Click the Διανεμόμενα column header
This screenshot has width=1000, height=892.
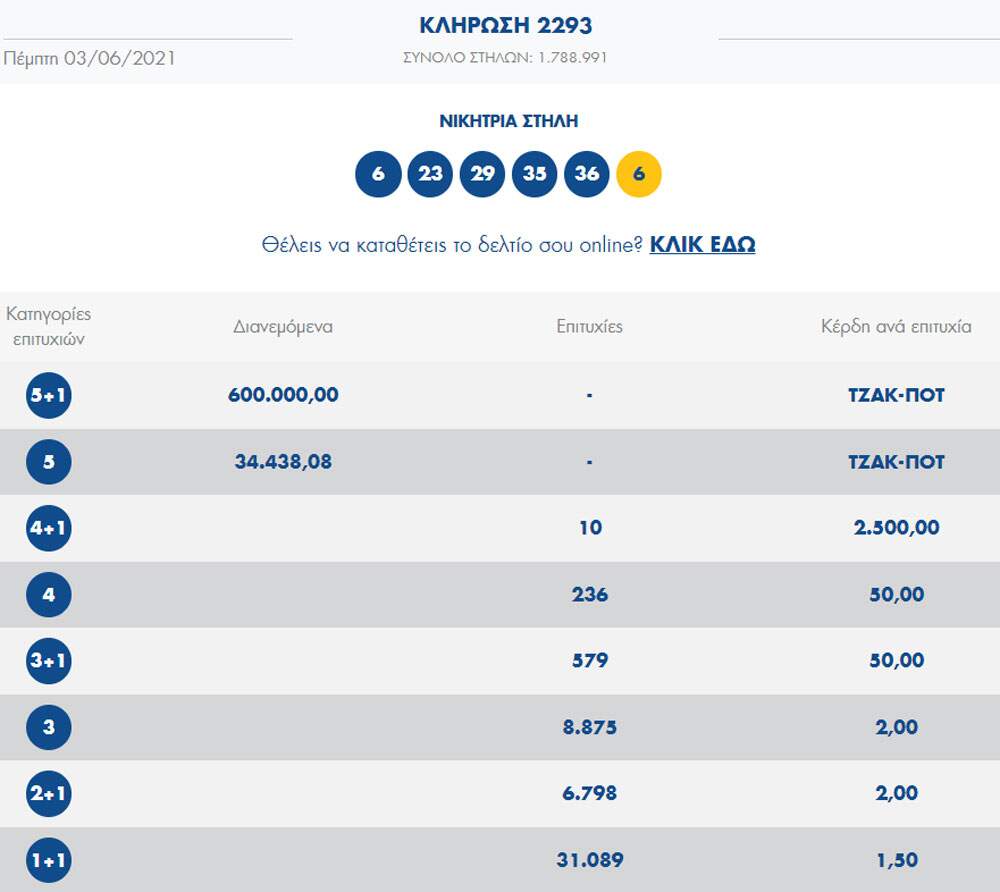coord(283,327)
